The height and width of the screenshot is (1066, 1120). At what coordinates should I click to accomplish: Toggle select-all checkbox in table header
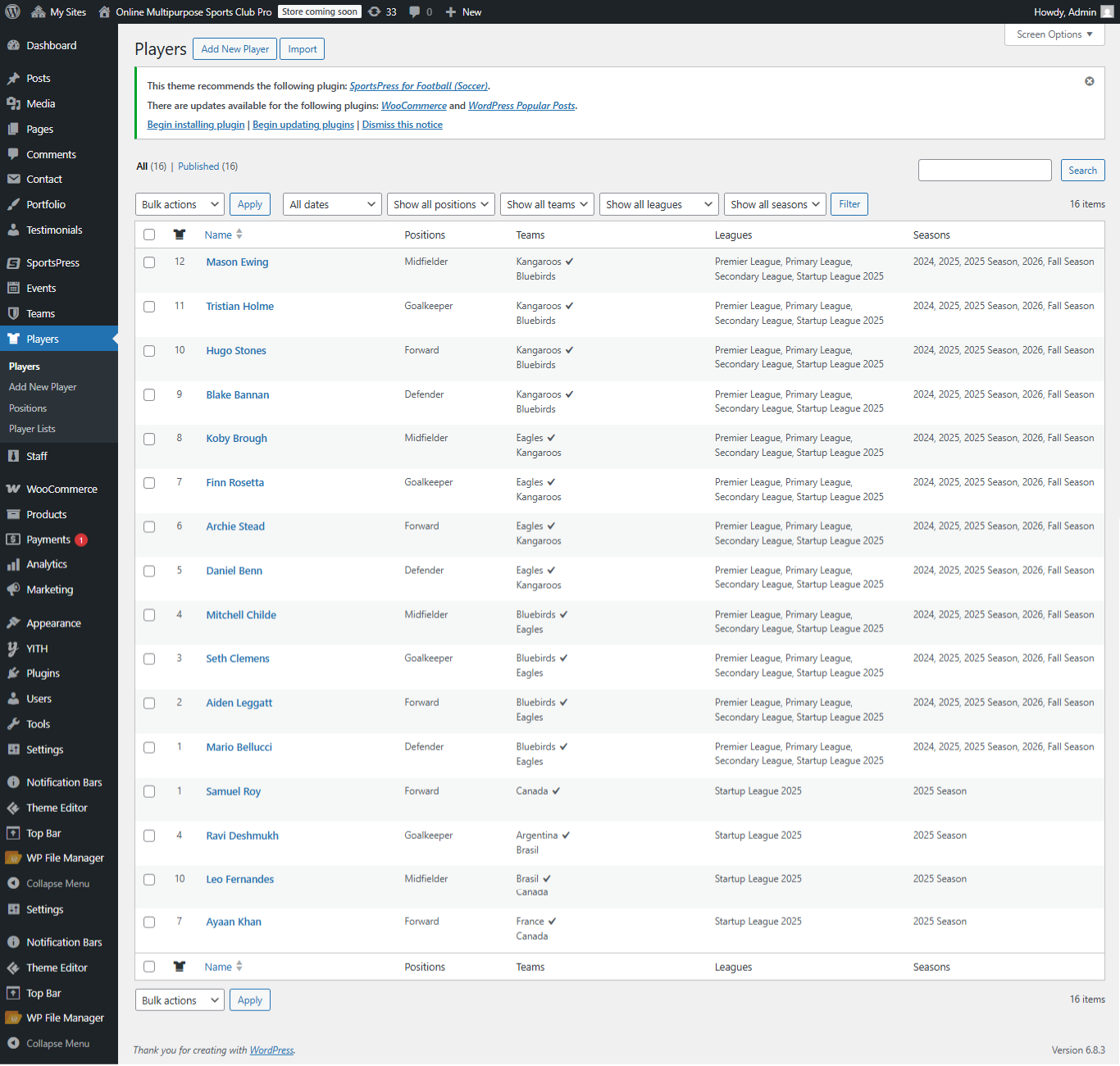[149, 235]
